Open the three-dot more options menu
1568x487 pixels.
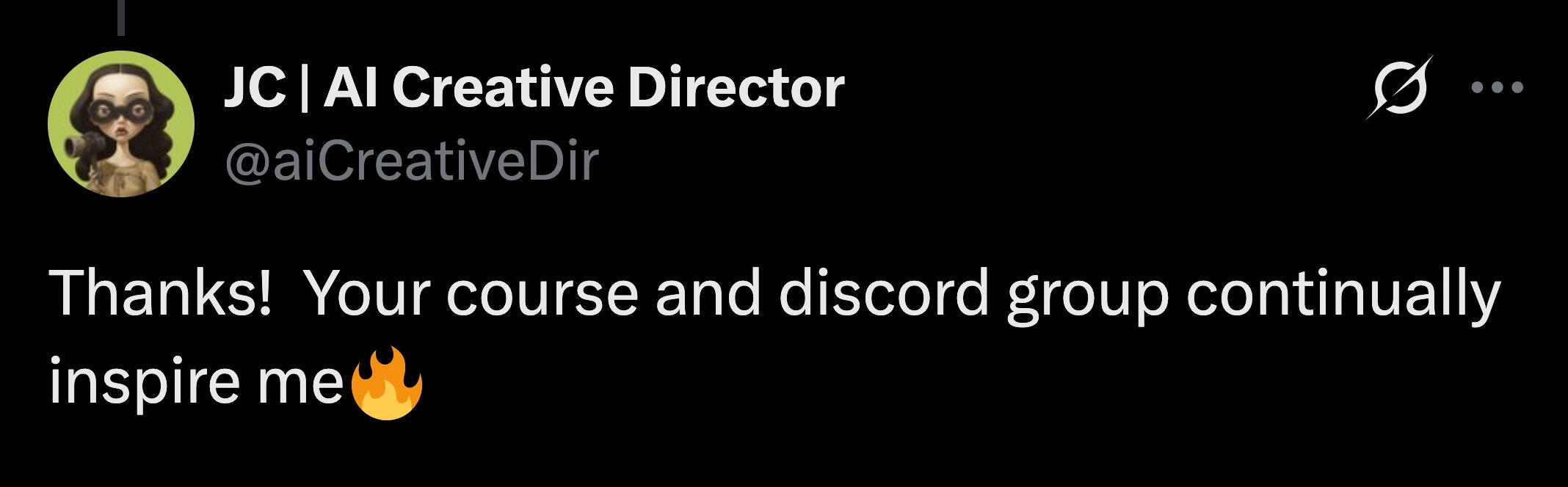[1498, 88]
